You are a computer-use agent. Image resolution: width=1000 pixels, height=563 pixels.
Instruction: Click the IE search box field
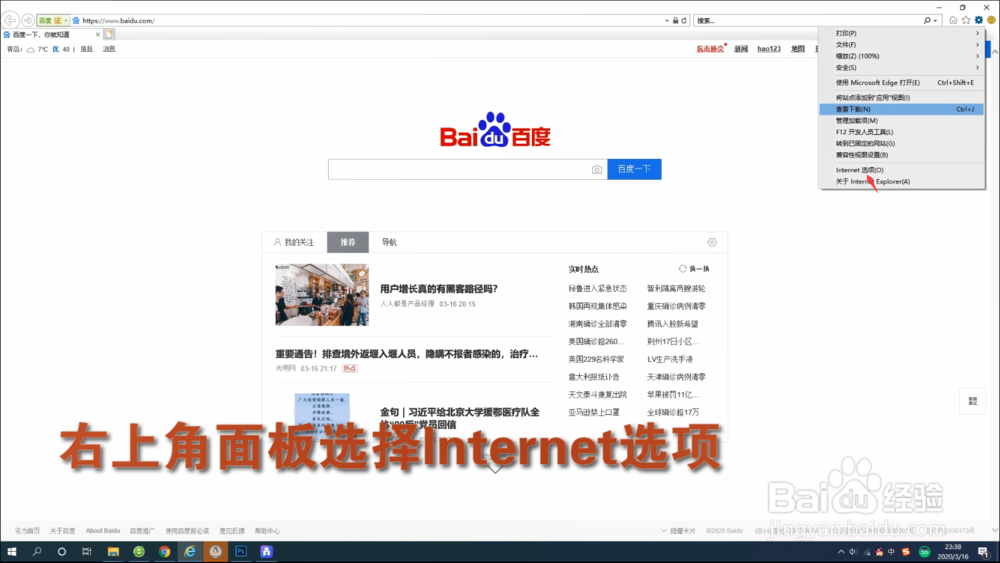(807, 20)
